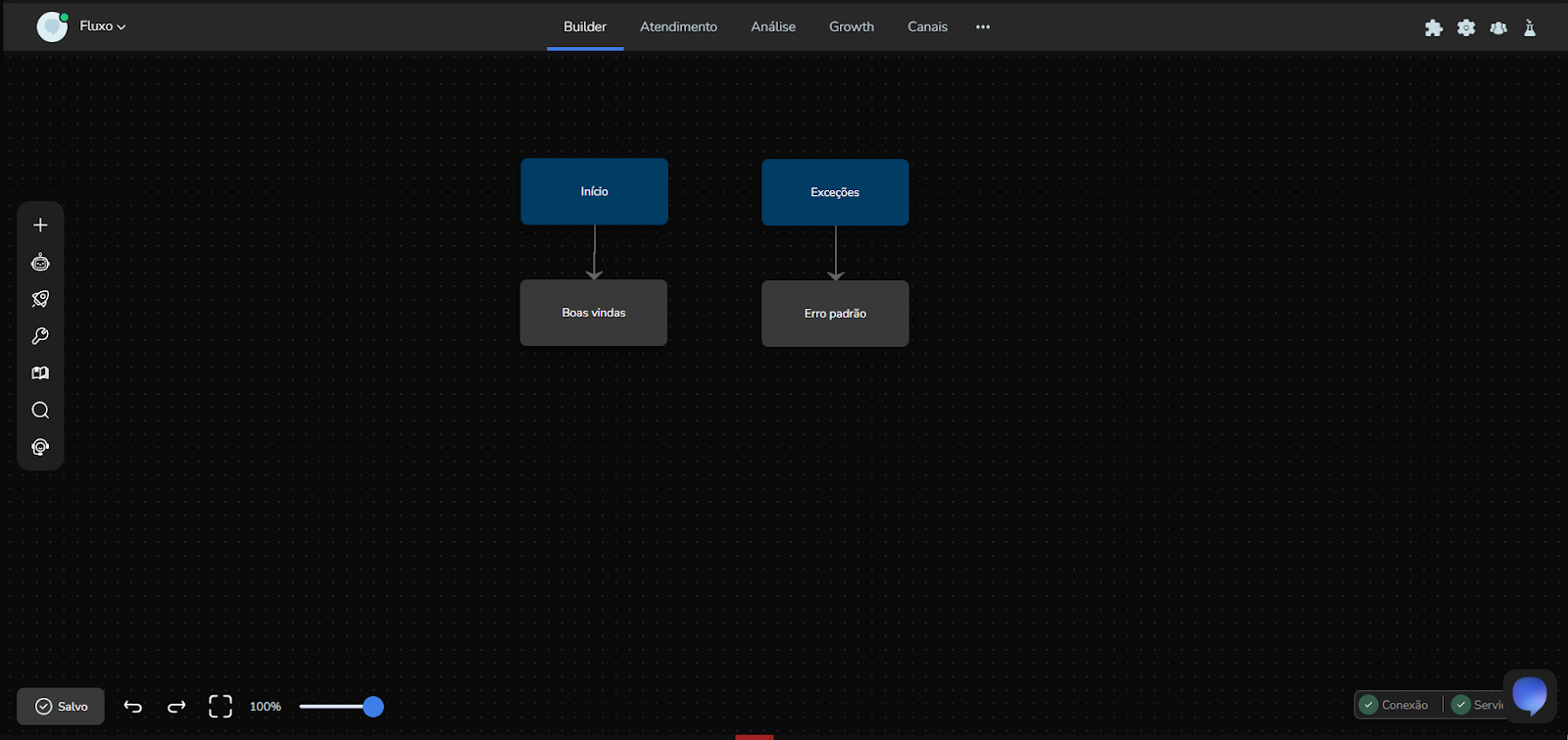
Task: Go to the Growth tab
Action: (851, 26)
